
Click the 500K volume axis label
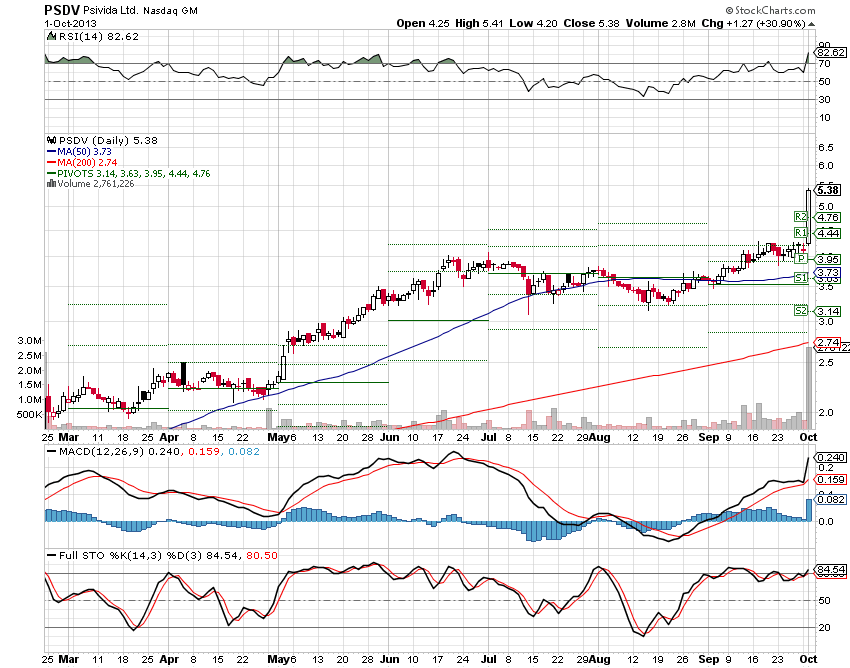[30, 415]
